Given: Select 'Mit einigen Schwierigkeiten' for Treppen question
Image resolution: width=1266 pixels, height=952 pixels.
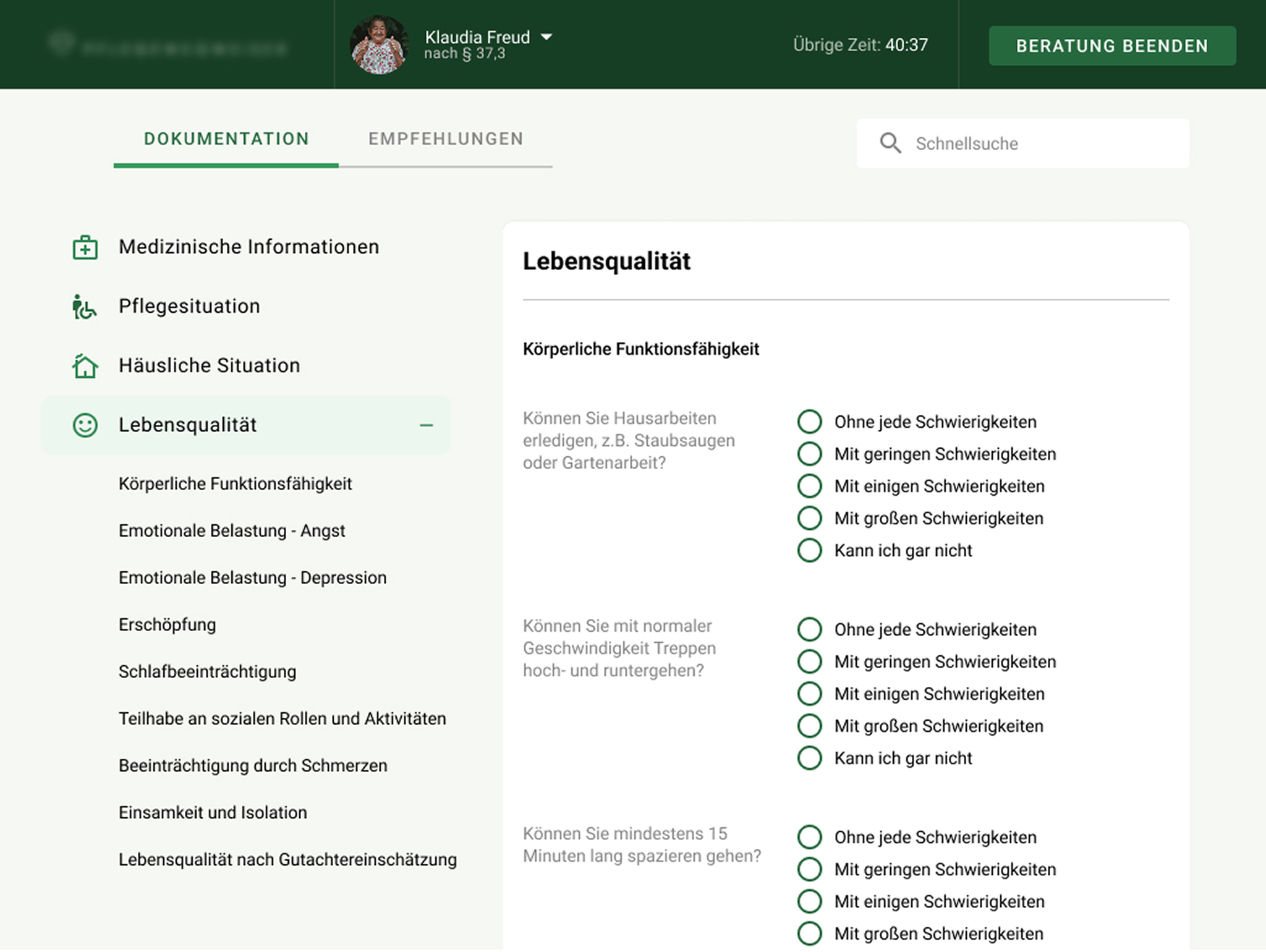Looking at the screenshot, I should click(809, 694).
